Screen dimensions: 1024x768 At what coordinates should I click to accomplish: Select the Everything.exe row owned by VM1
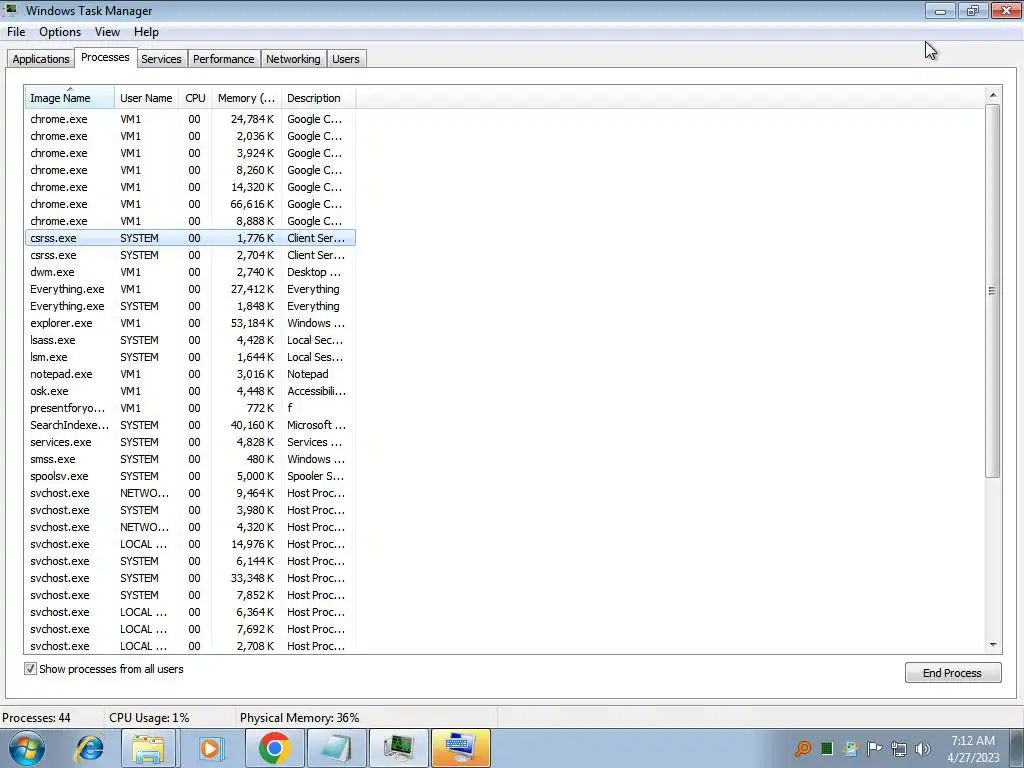click(190, 289)
